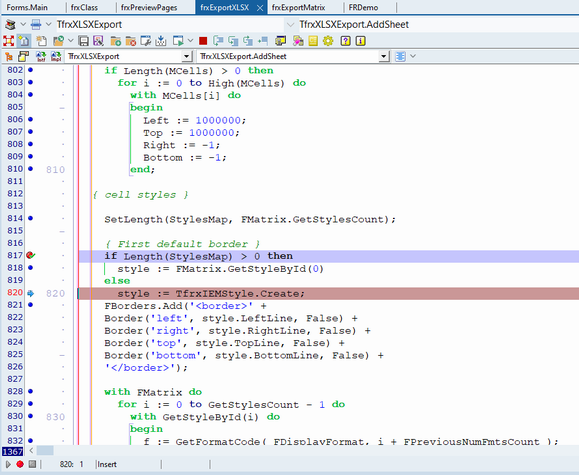
Task: Collapse the code fold marker at line 825
Action: [x=62, y=356]
